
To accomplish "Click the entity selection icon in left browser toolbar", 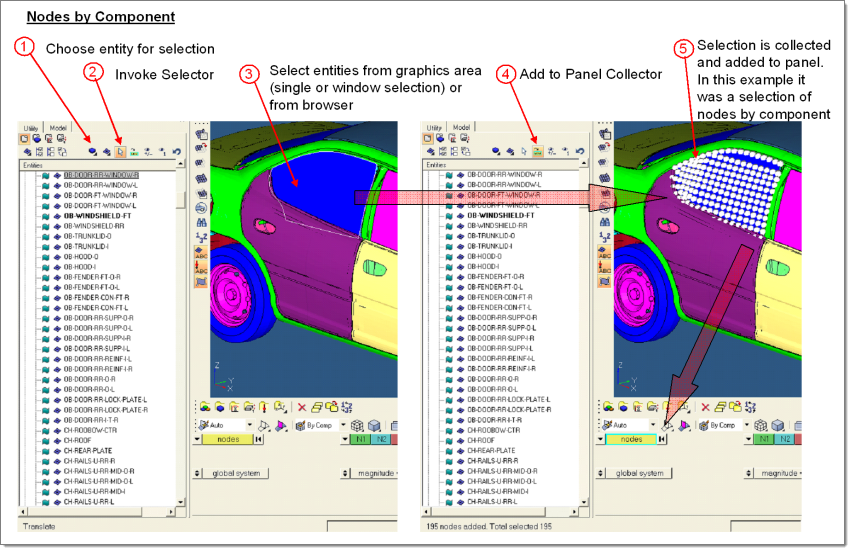I will (92, 151).
